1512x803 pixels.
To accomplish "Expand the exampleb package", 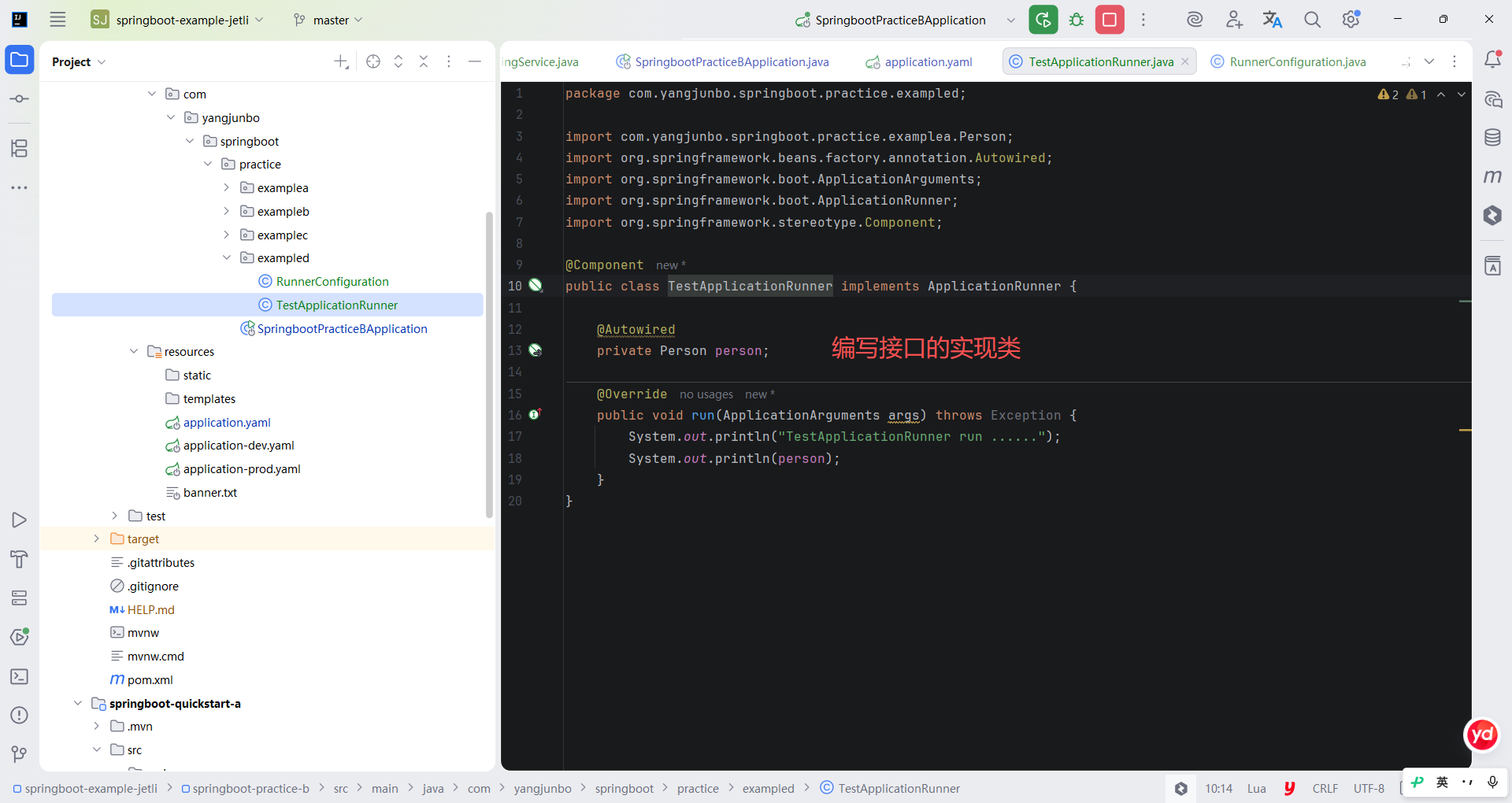I will pyautogui.click(x=227, y=211).
